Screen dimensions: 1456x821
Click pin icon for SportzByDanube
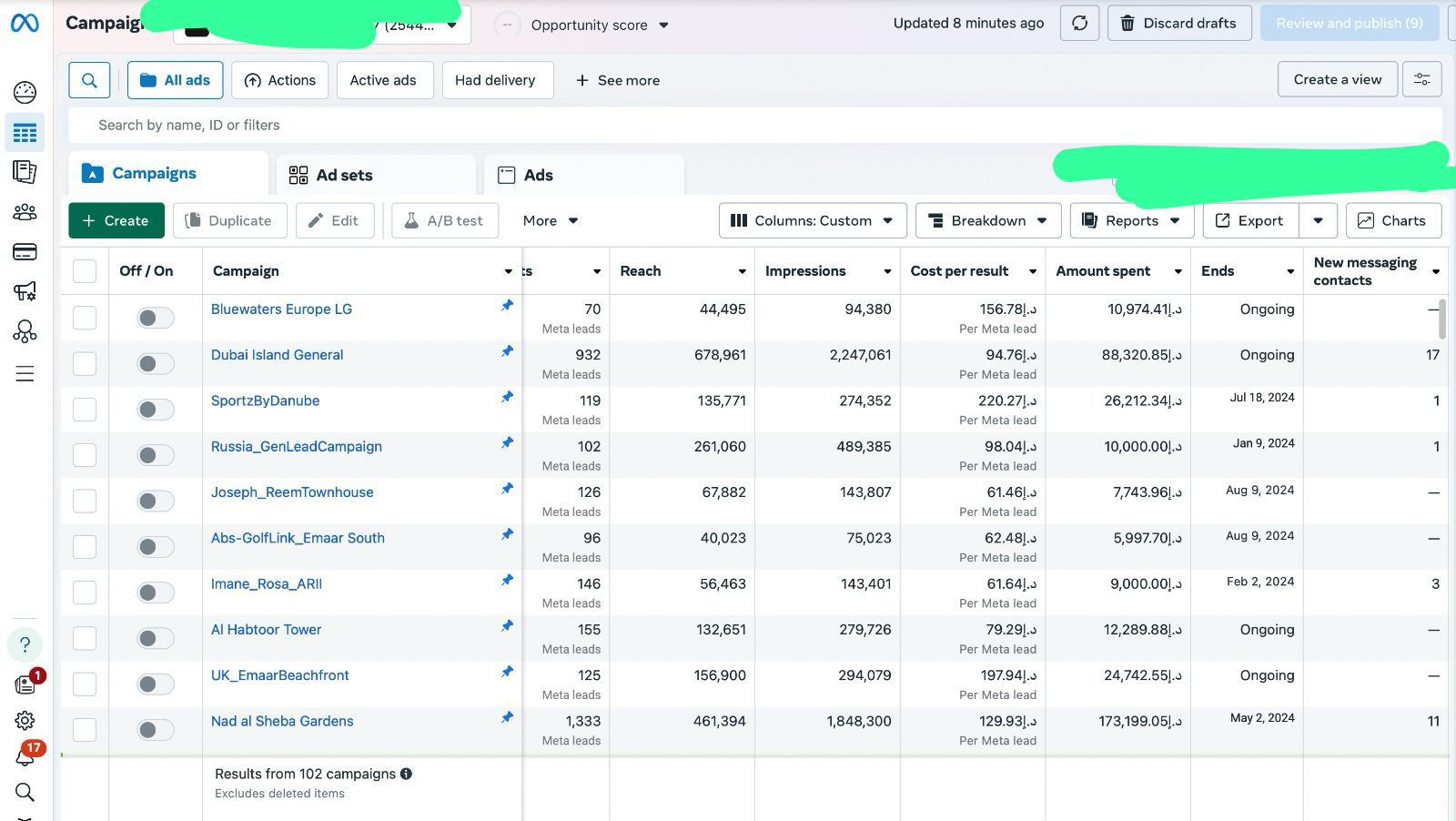(507, 397)
